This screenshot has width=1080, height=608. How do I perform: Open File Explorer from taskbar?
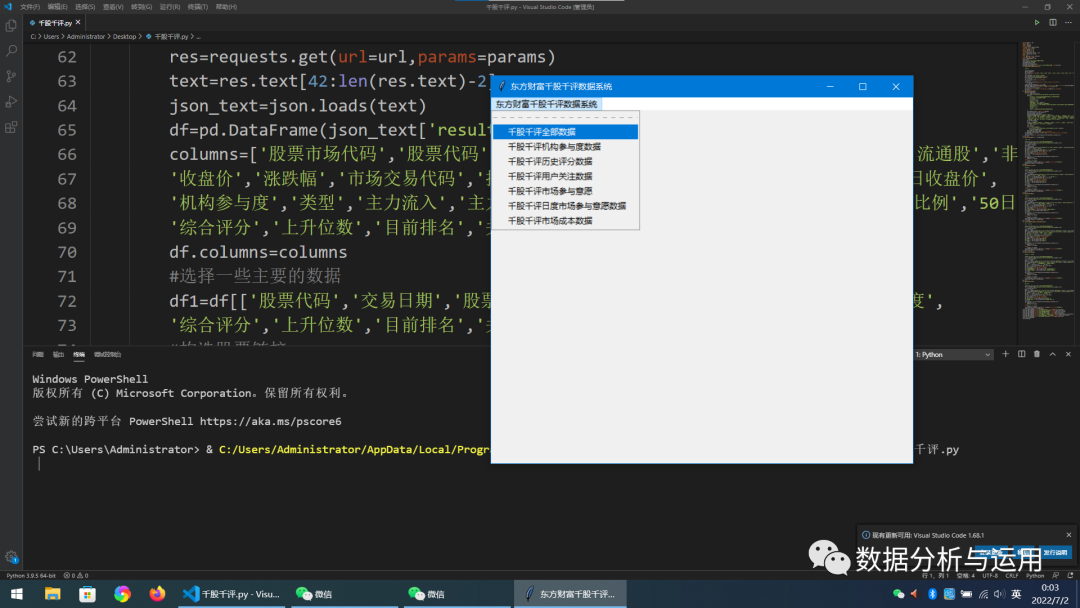[52, 594]
